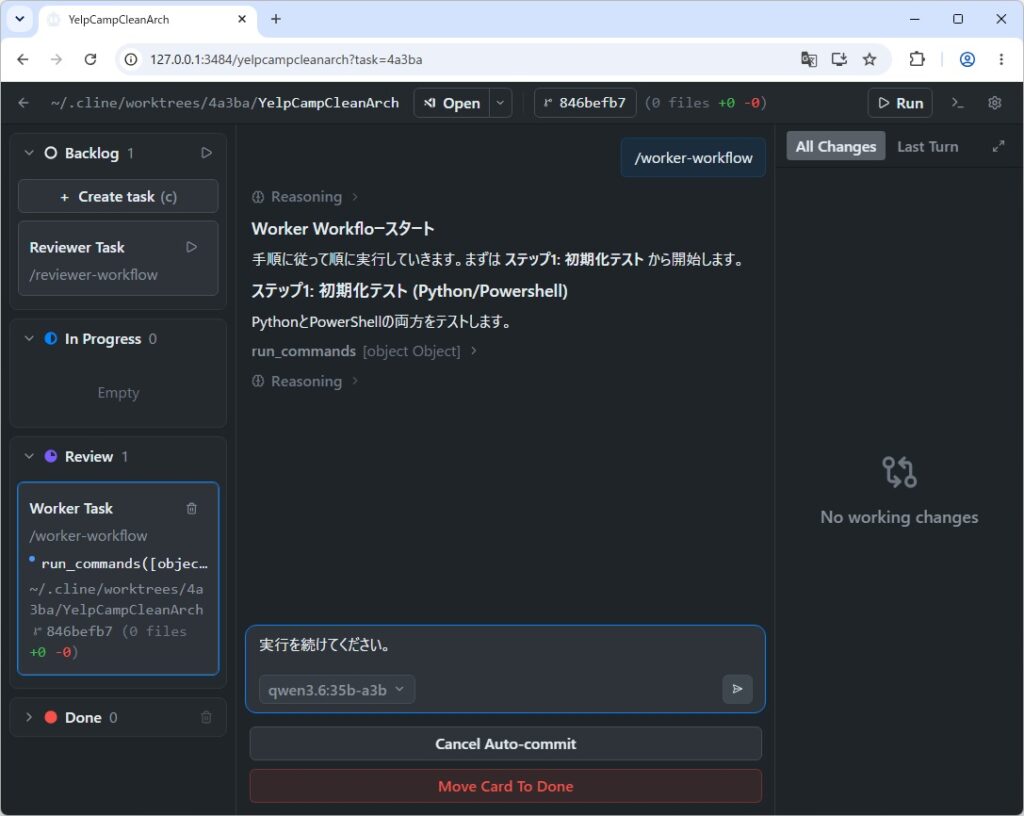Click browser forward navigation arrow

click(57, 59)
